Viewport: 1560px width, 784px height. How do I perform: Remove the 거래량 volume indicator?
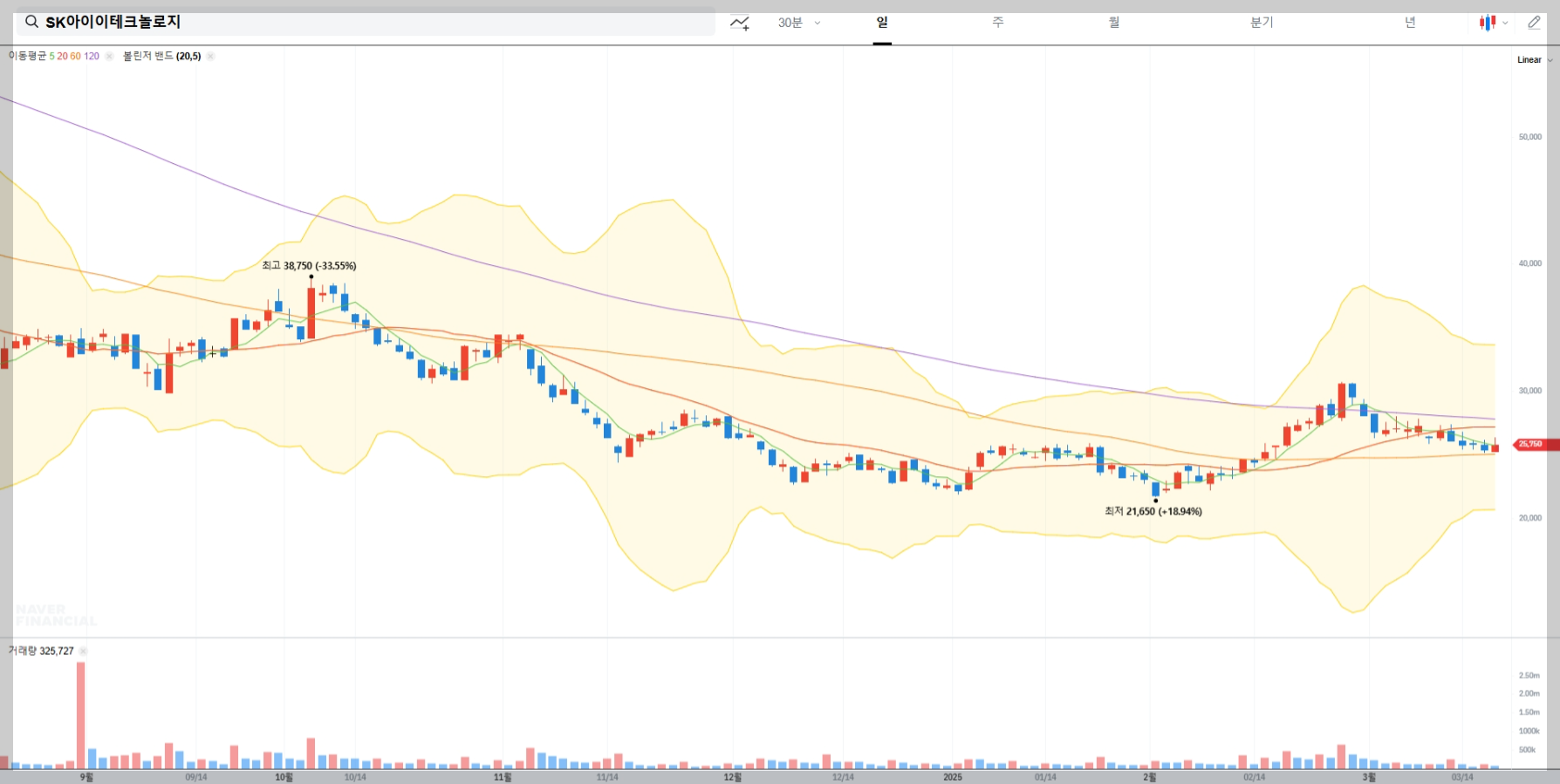(83, 651)
